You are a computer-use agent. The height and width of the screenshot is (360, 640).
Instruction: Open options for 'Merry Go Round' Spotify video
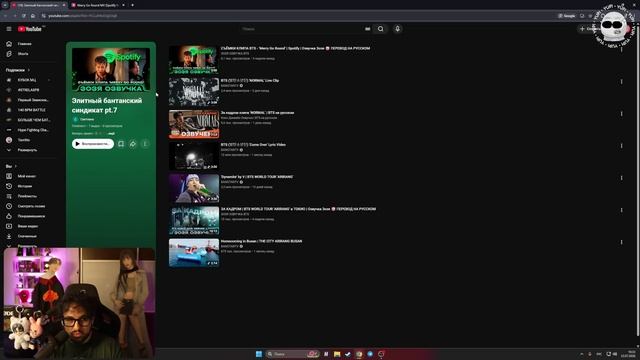pos(622,49)
